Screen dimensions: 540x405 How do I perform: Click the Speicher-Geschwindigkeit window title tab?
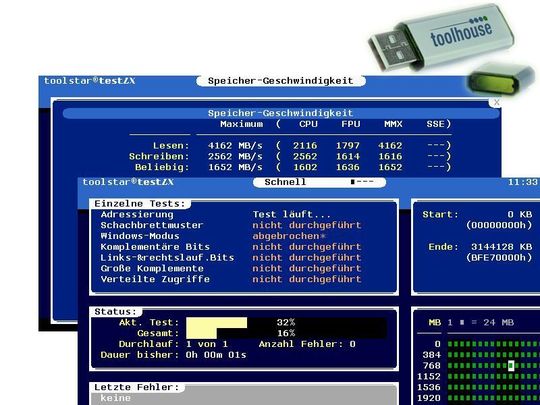coord(281,81)
